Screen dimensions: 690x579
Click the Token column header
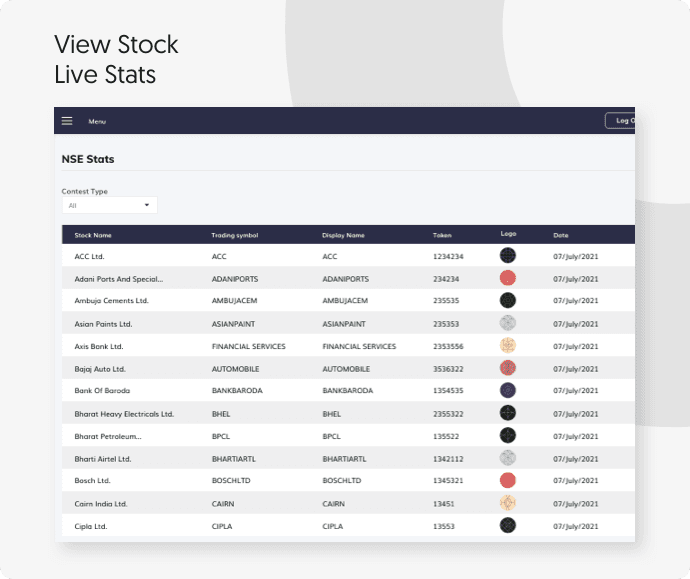442,235
